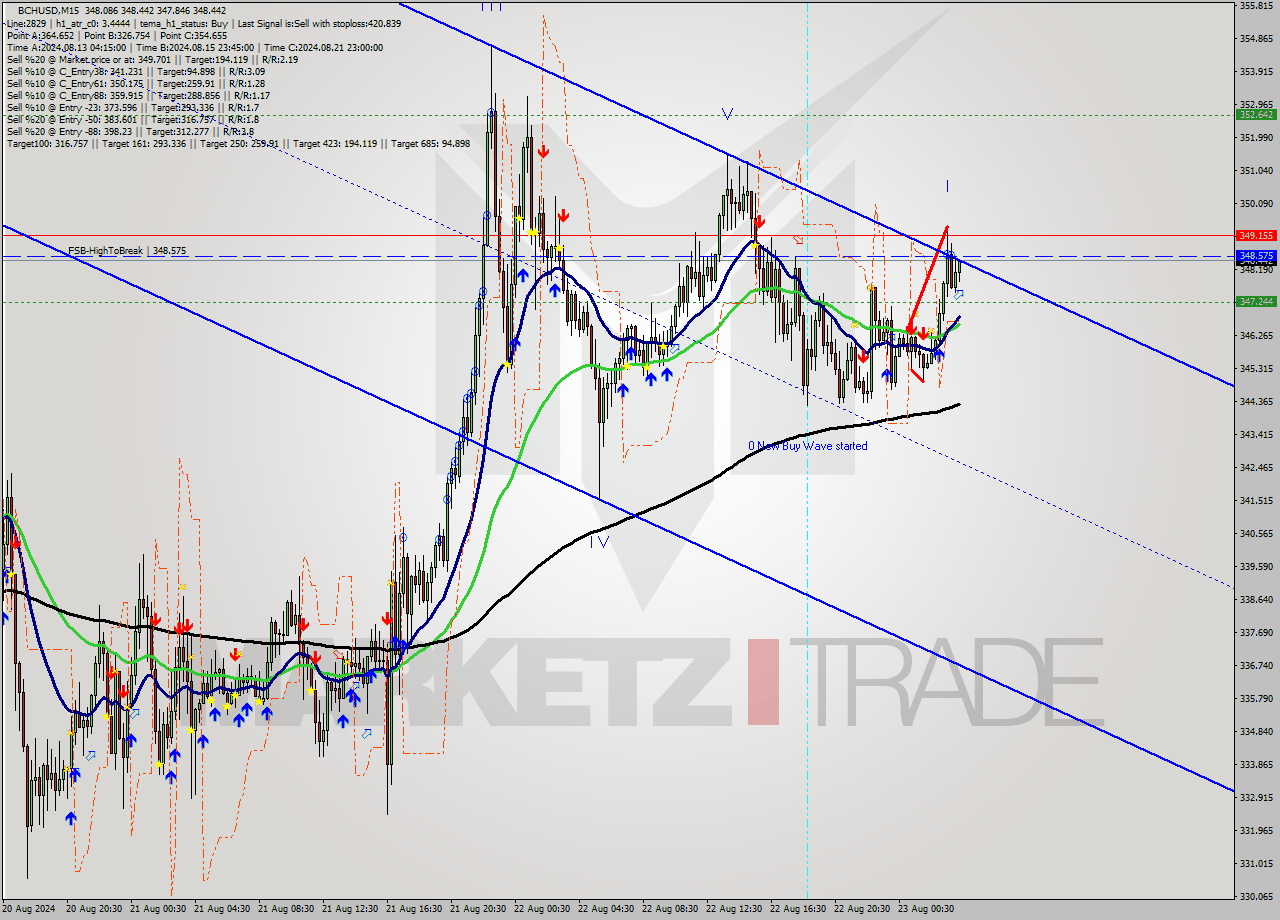1280x920 pixels.
Task: Click the '0 New Buy Wave started' annotation
Action: [x=808, y=445]
